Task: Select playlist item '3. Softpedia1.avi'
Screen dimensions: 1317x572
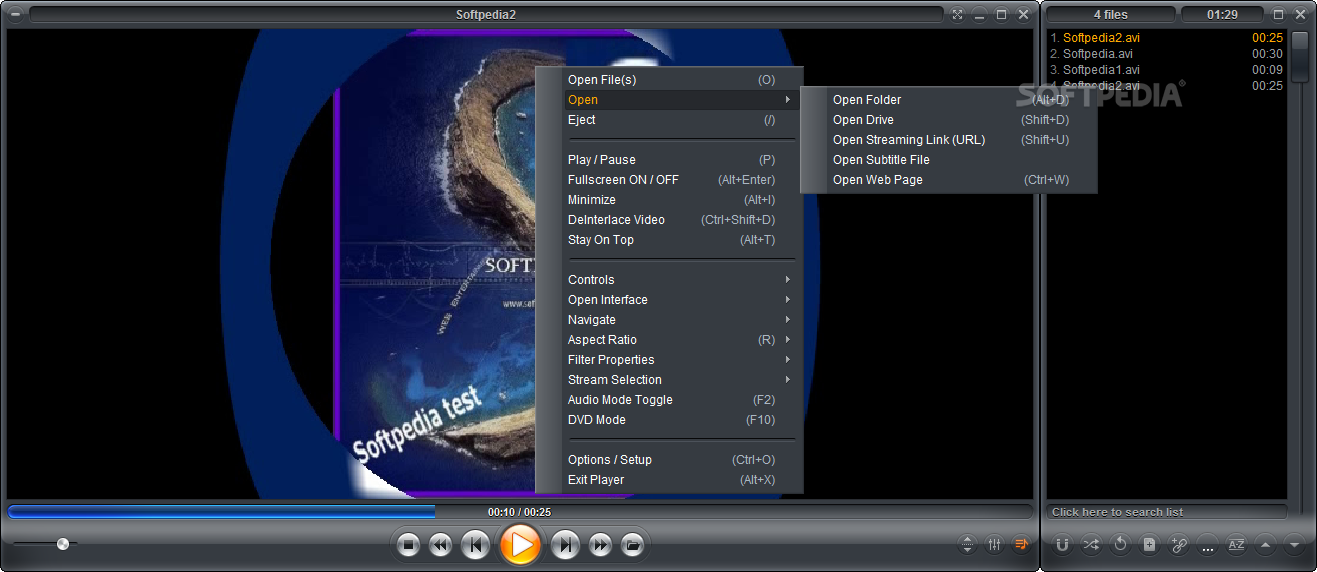Action: pos(1166,70)
